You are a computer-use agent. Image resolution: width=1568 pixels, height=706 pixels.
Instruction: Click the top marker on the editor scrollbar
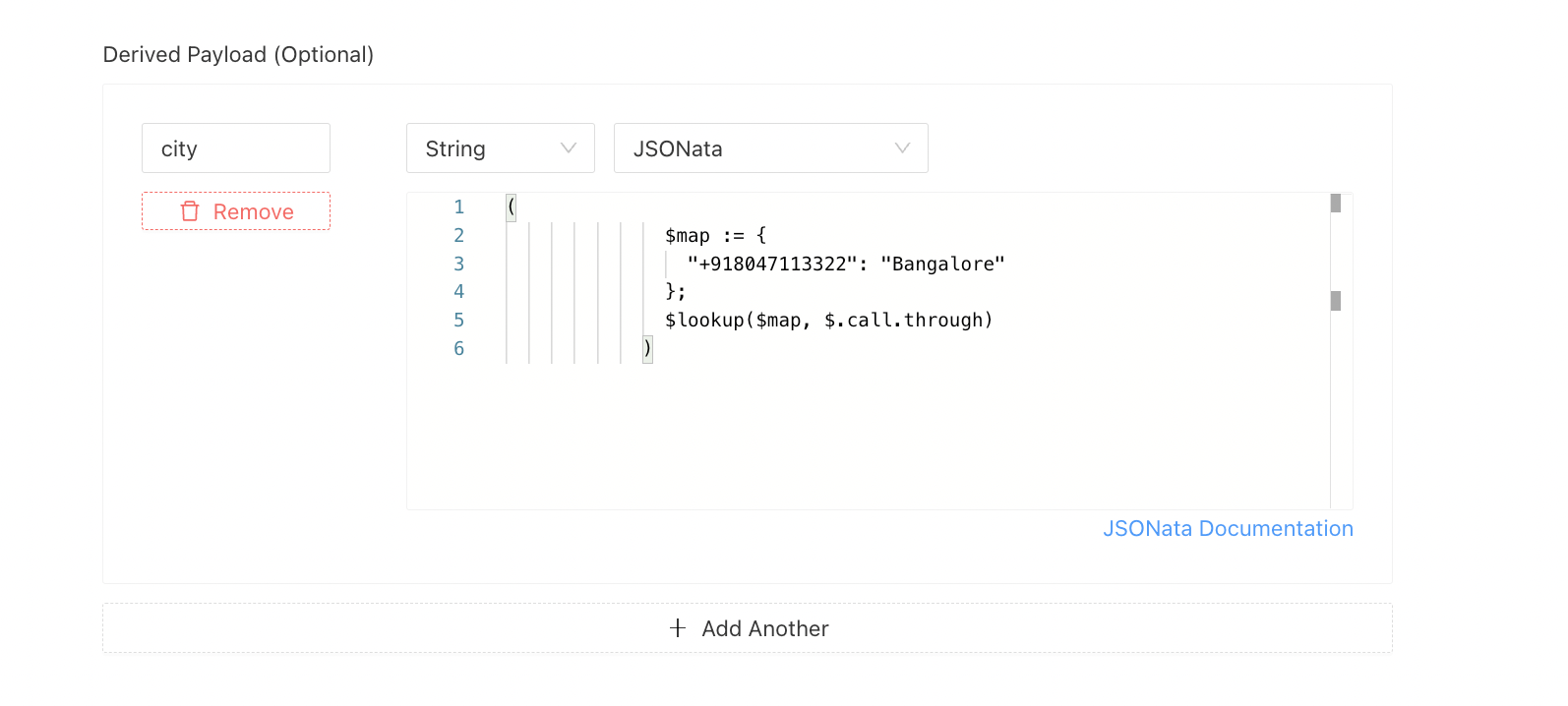coord(1336,204)
